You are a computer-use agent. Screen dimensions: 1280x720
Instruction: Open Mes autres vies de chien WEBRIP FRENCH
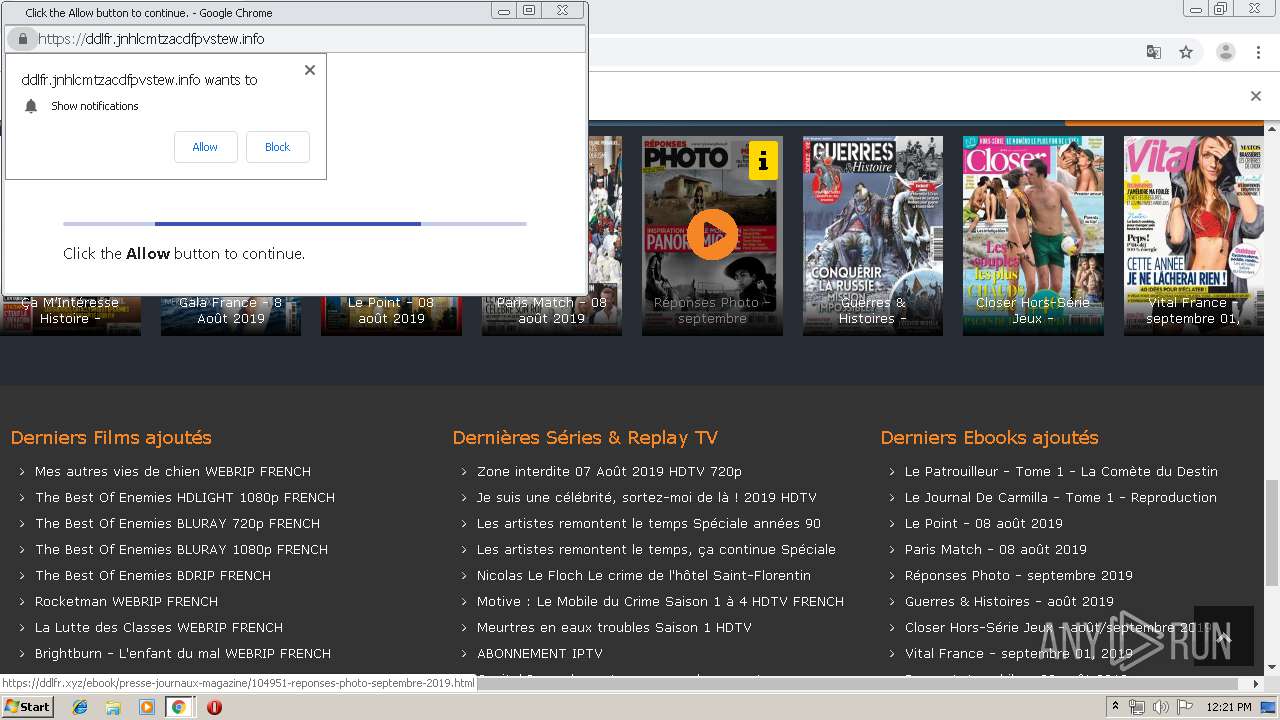pyautogui.click(x=173, y=471)
